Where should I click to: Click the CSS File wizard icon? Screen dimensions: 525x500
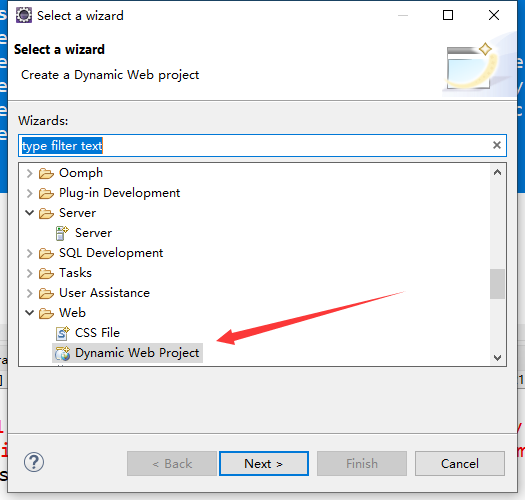62,333
